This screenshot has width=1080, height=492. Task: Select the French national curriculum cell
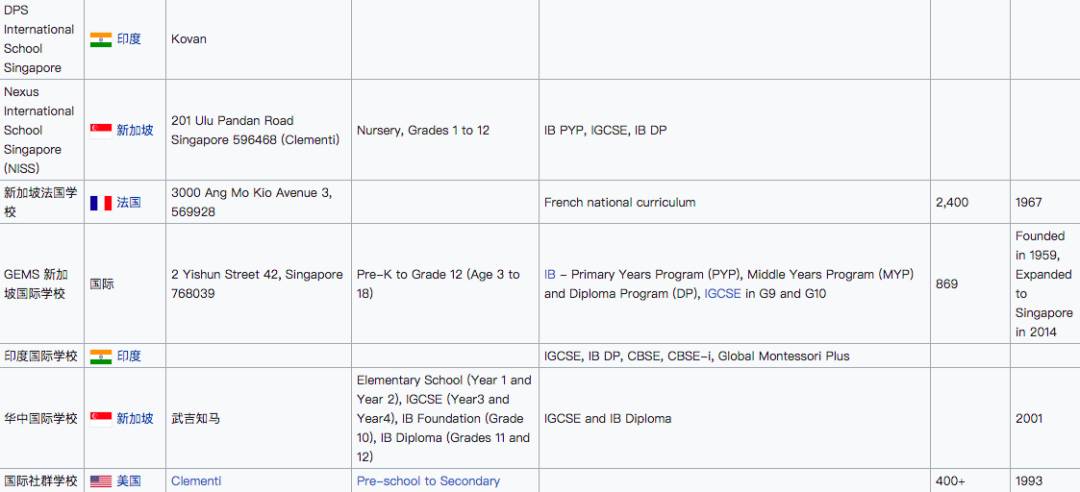pyautogui.click(x=619, y=202)
